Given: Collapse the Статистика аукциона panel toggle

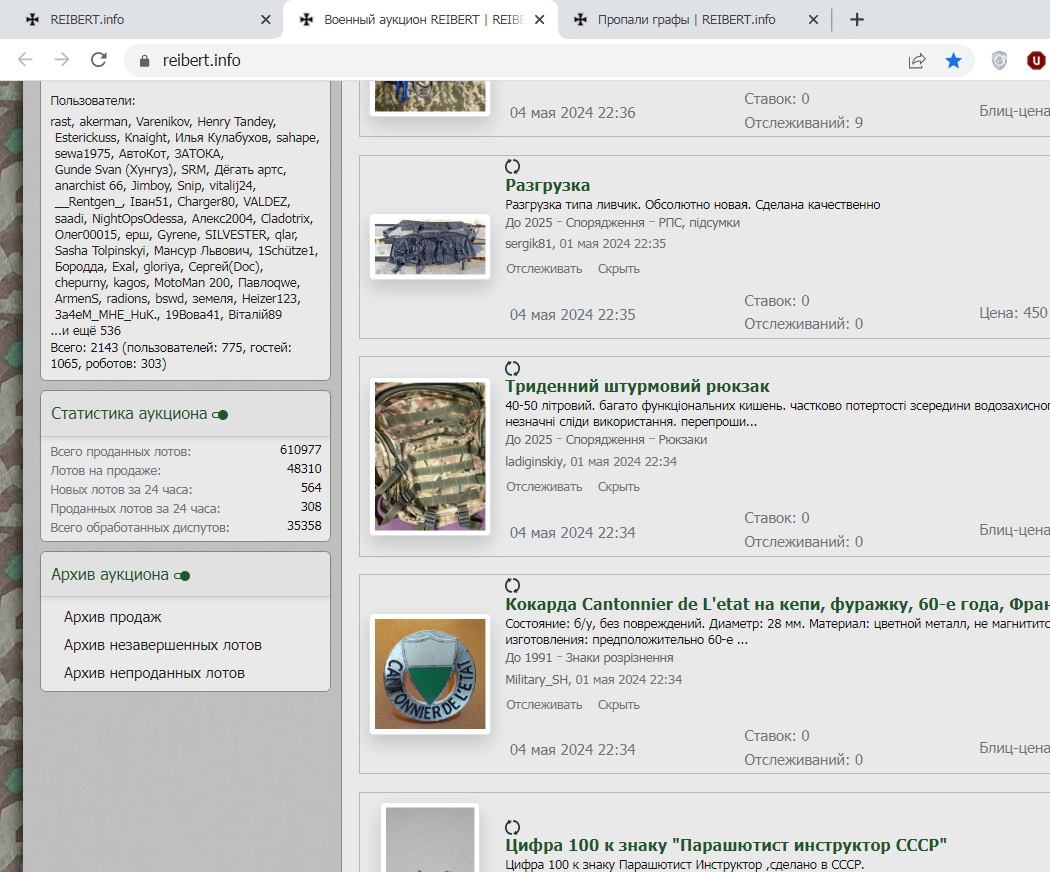Looking at the screenshot, I should pyautogui.click(x=221, y=414).
